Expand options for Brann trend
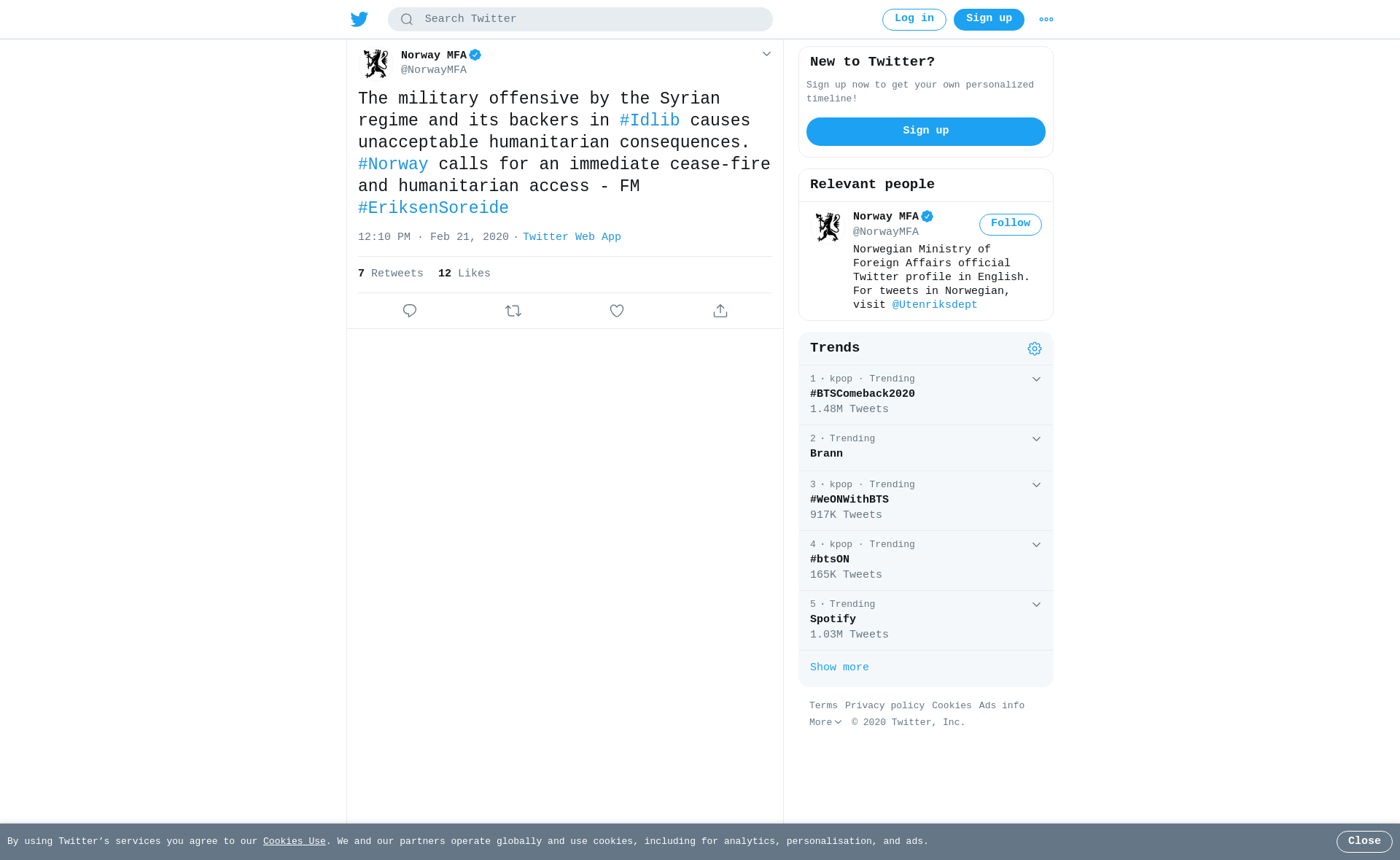Image resolution: width=1400 pixels, height=860 pixels. 1036,439
